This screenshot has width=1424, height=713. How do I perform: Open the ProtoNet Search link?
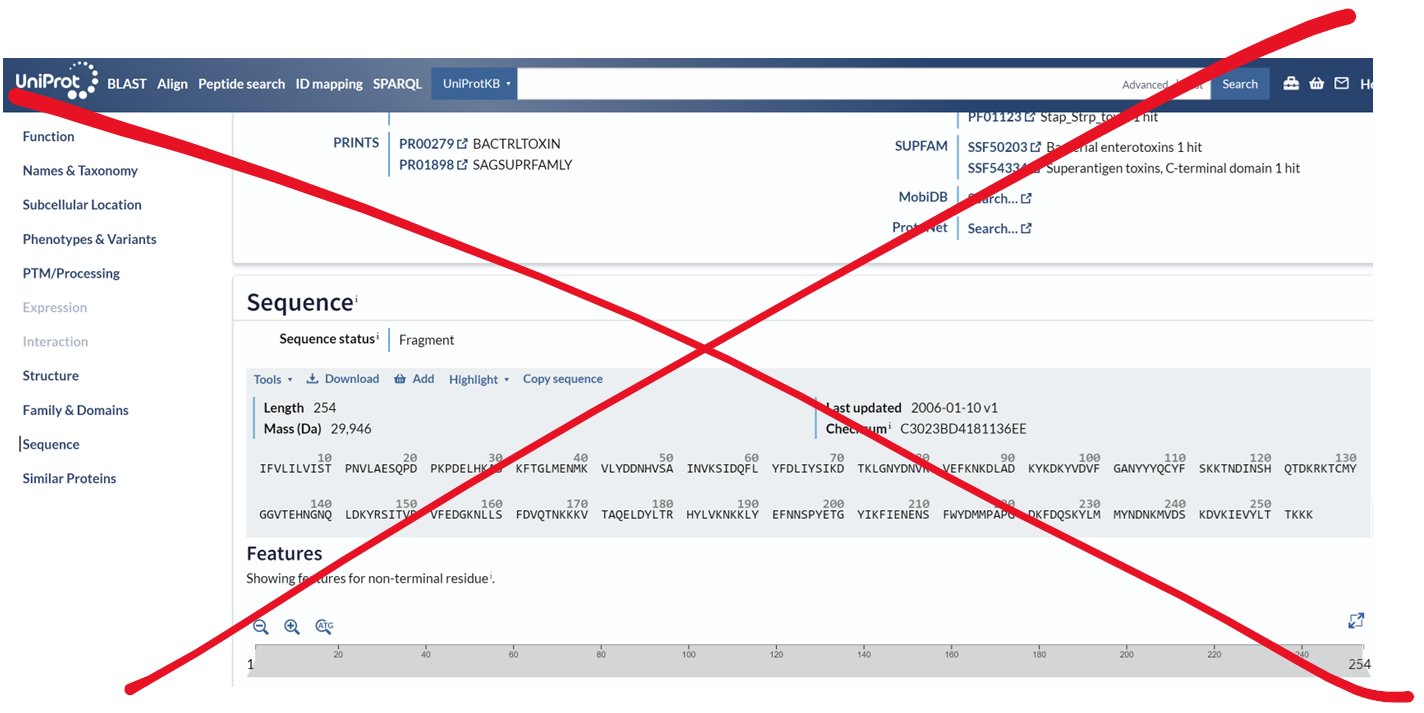1000,228
